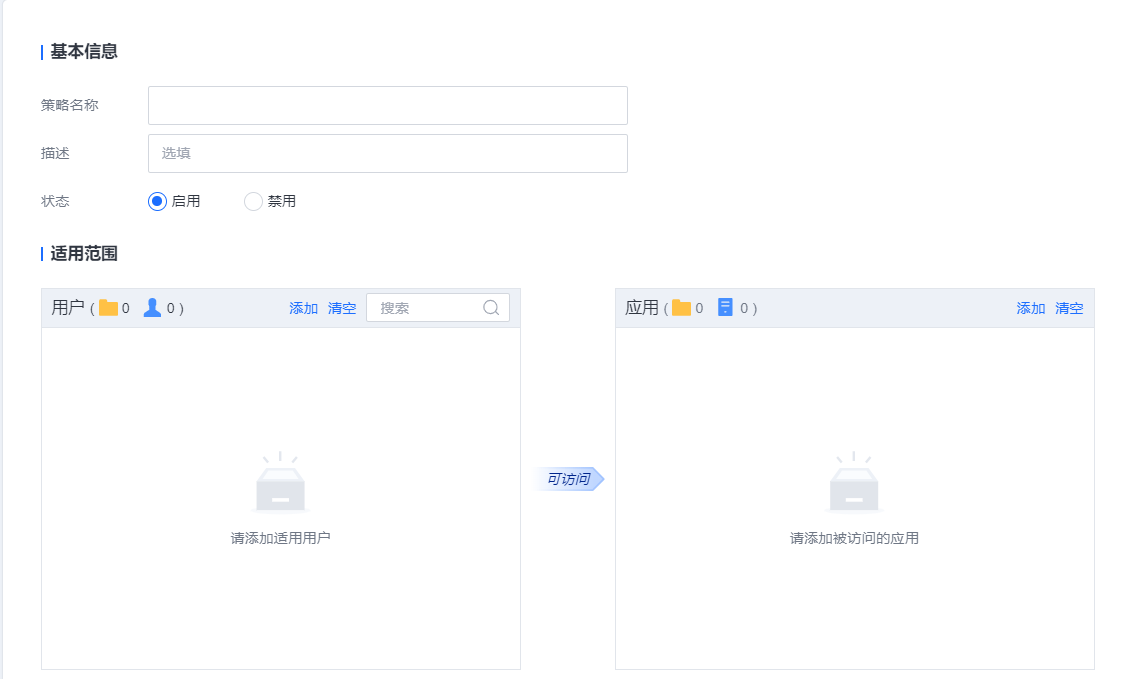The image size is (1147, 679).
Task: Click the empty box icon in 应用 panel
Action: tap(854, 483)
